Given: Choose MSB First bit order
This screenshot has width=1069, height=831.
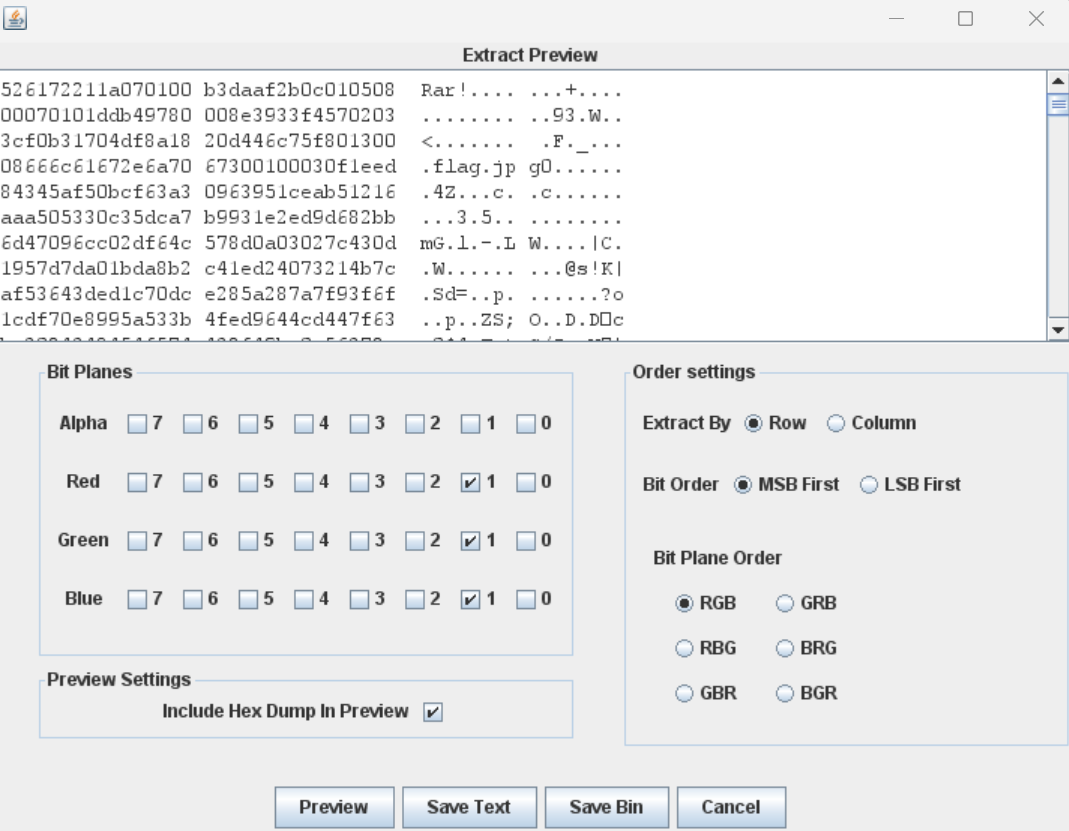Looking at the screenshot, I should tap(742, 485).
